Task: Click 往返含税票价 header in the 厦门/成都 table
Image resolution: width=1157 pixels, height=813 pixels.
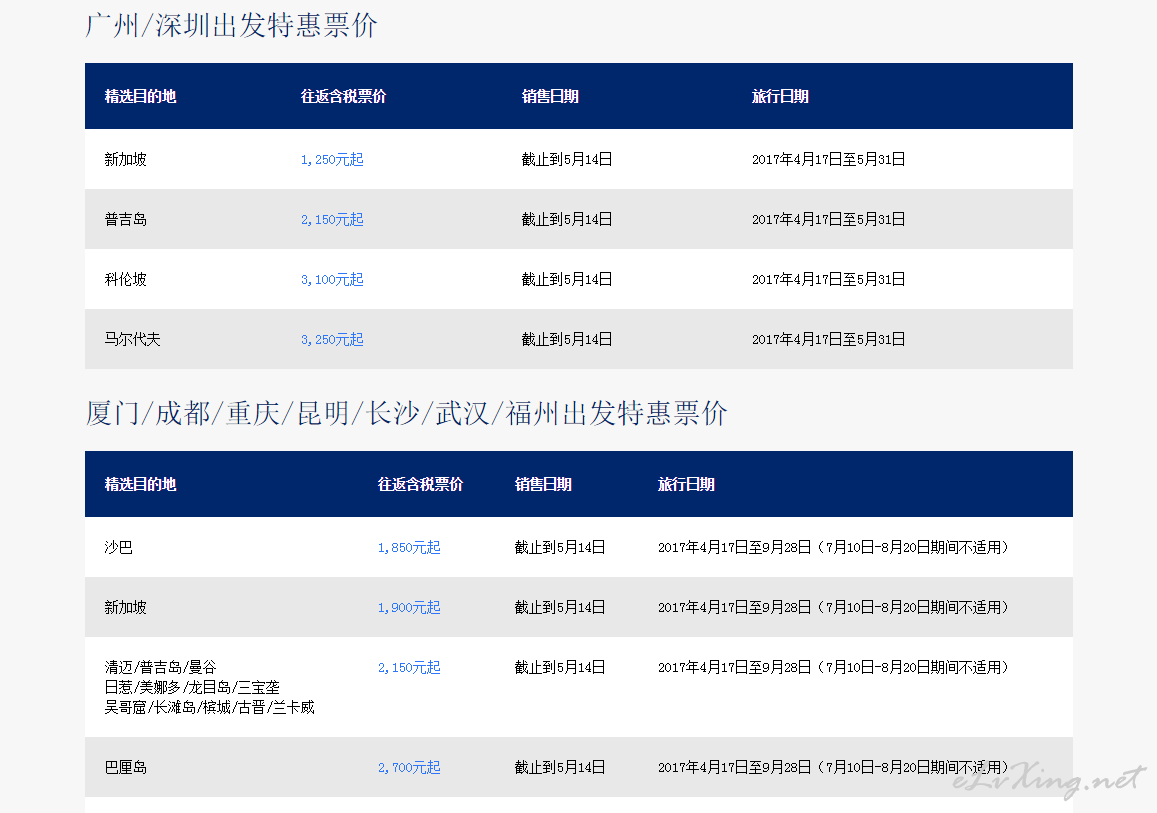Action: 421,484
